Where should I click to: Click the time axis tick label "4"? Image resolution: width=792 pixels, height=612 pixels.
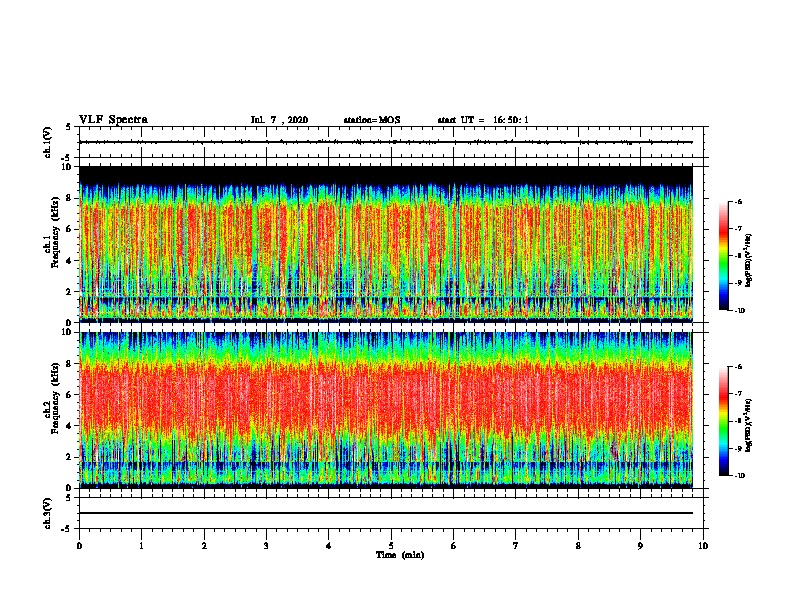pos(329,546)
